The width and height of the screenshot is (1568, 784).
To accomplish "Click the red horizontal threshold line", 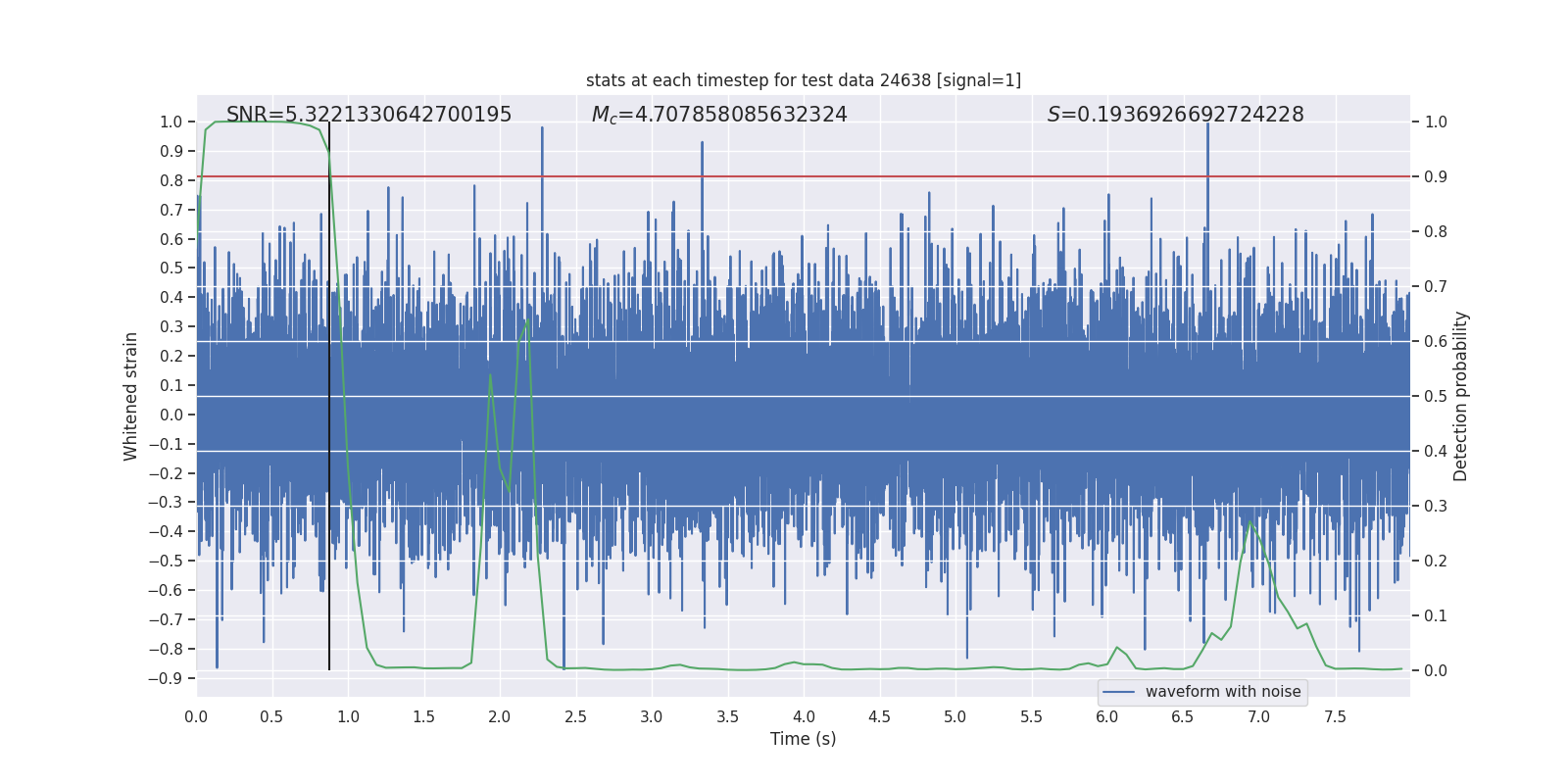I will [x=804, y=176].
